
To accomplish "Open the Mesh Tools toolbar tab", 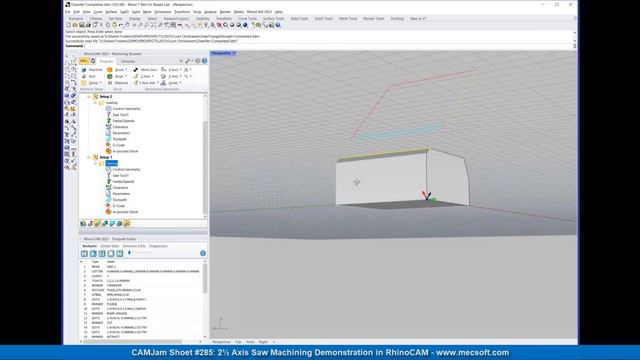I will point(348,19).
